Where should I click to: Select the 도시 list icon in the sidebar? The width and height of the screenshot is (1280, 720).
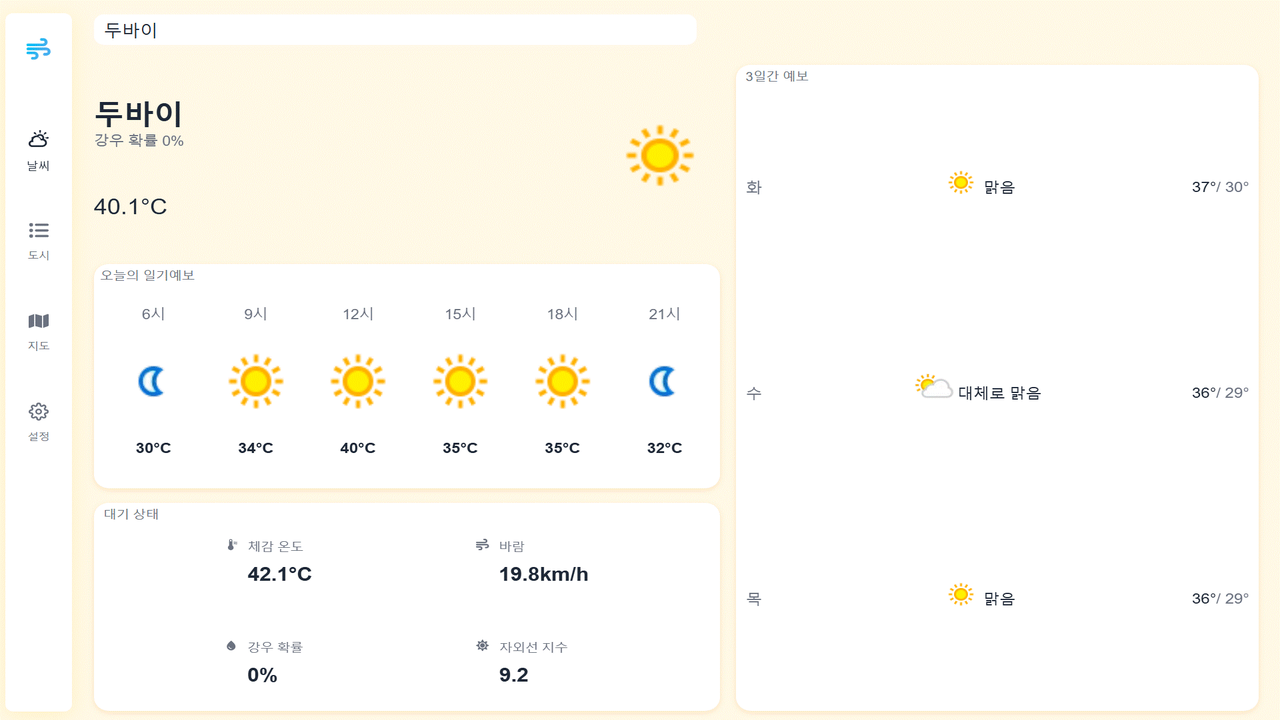38,230
